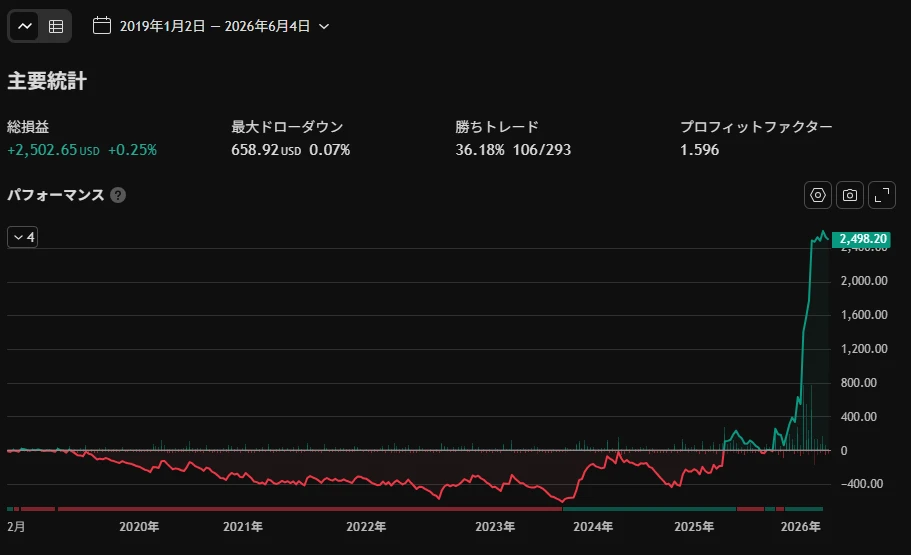Select the −400.00 price scale label

pyautogui.click(x=862, y=484)
